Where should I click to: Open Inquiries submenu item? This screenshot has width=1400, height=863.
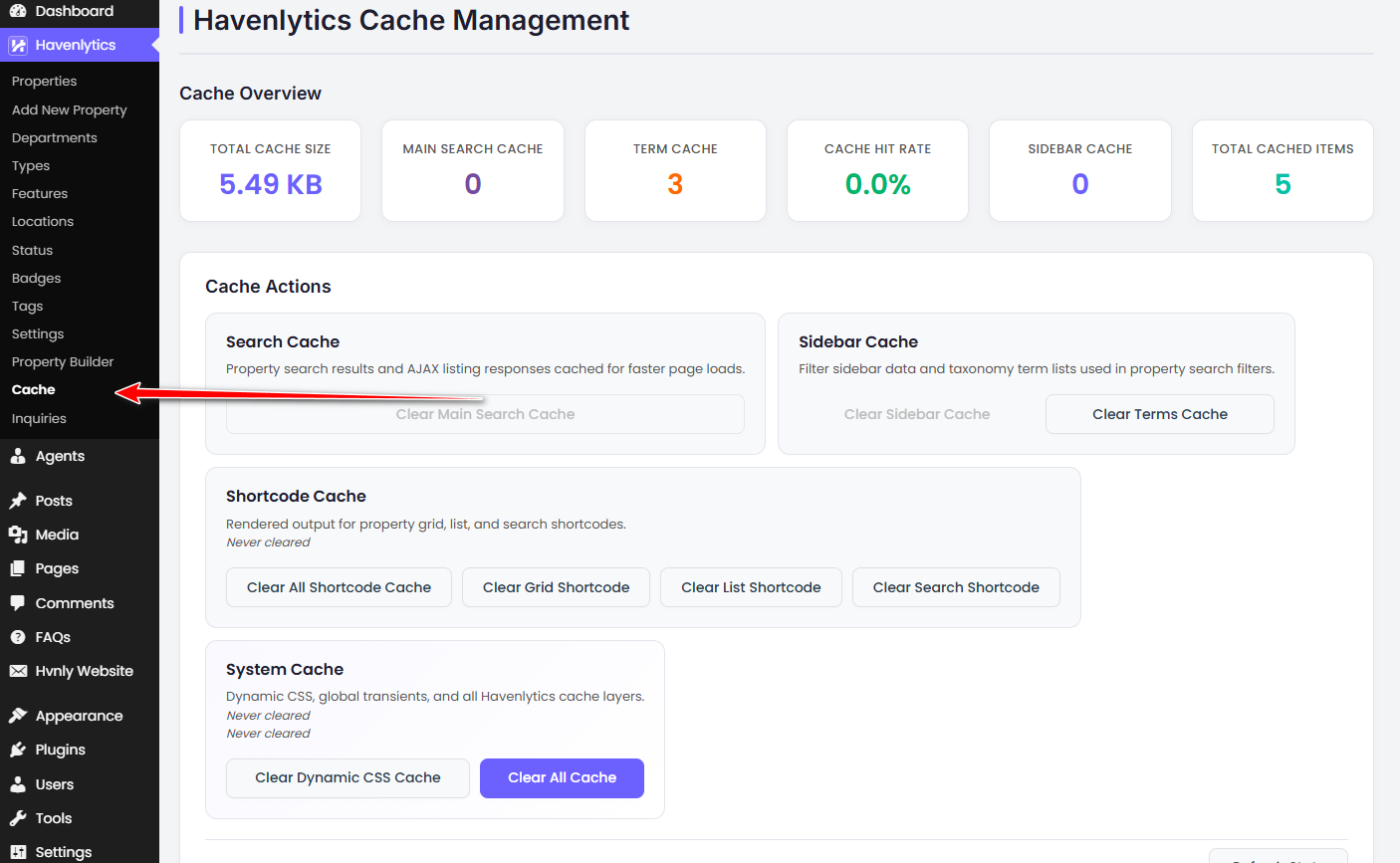coord(39,418)
